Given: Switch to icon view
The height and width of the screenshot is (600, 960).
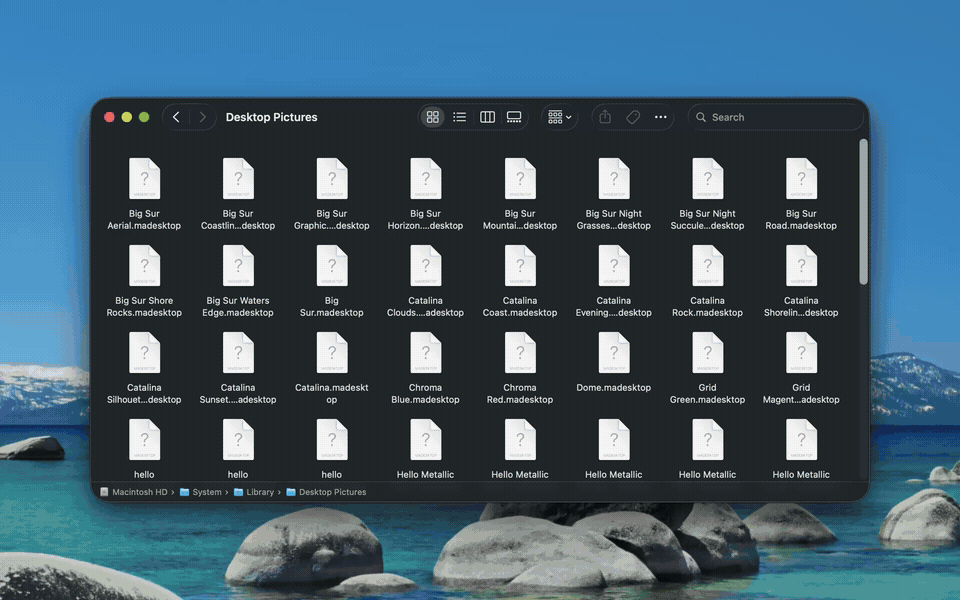Looking at the screenshot, I should pos(432,117).
